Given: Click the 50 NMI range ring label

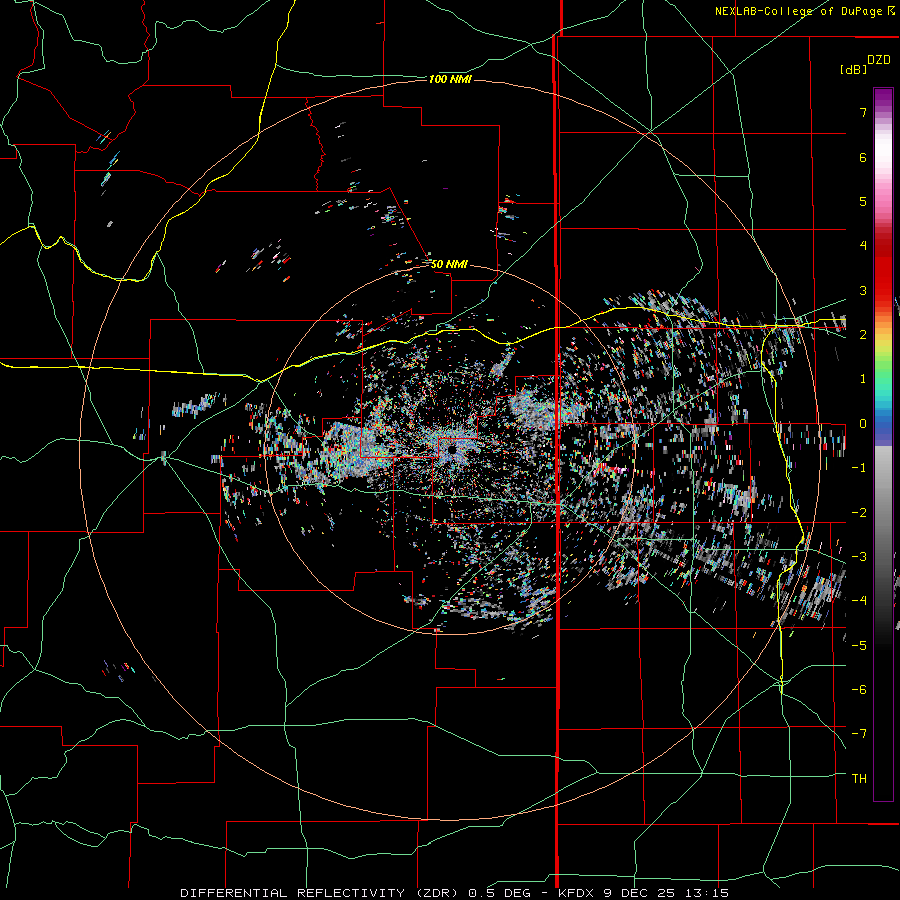Looking at the screenshot, I should pos(449,265).
